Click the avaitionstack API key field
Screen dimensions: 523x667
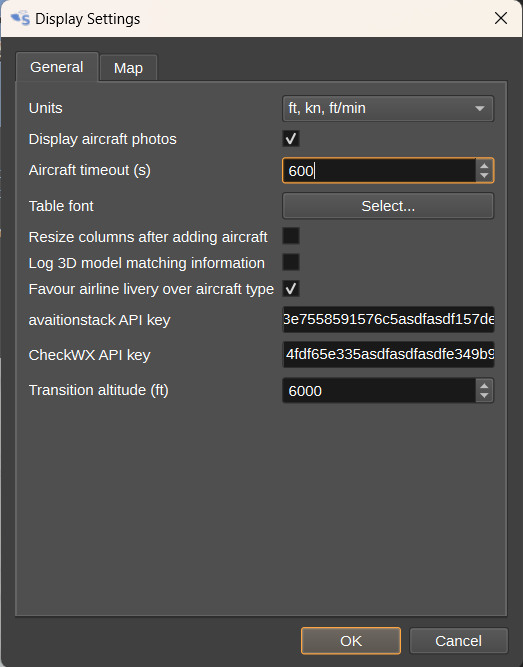pyautogui.click(x=388, y=319)
